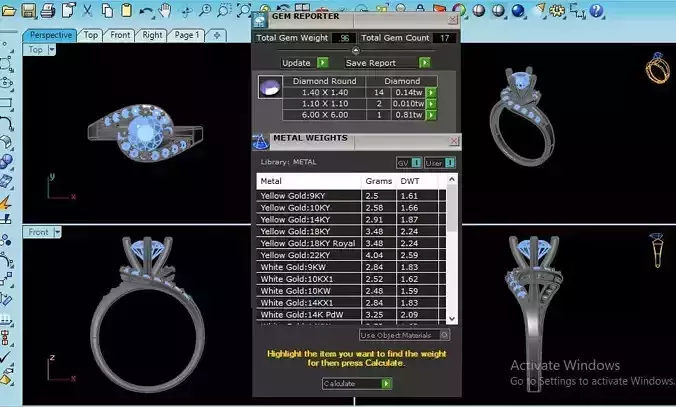676x407 pixels.
Task: Open file with the folder icon
Action: click(x=9, y=10)
